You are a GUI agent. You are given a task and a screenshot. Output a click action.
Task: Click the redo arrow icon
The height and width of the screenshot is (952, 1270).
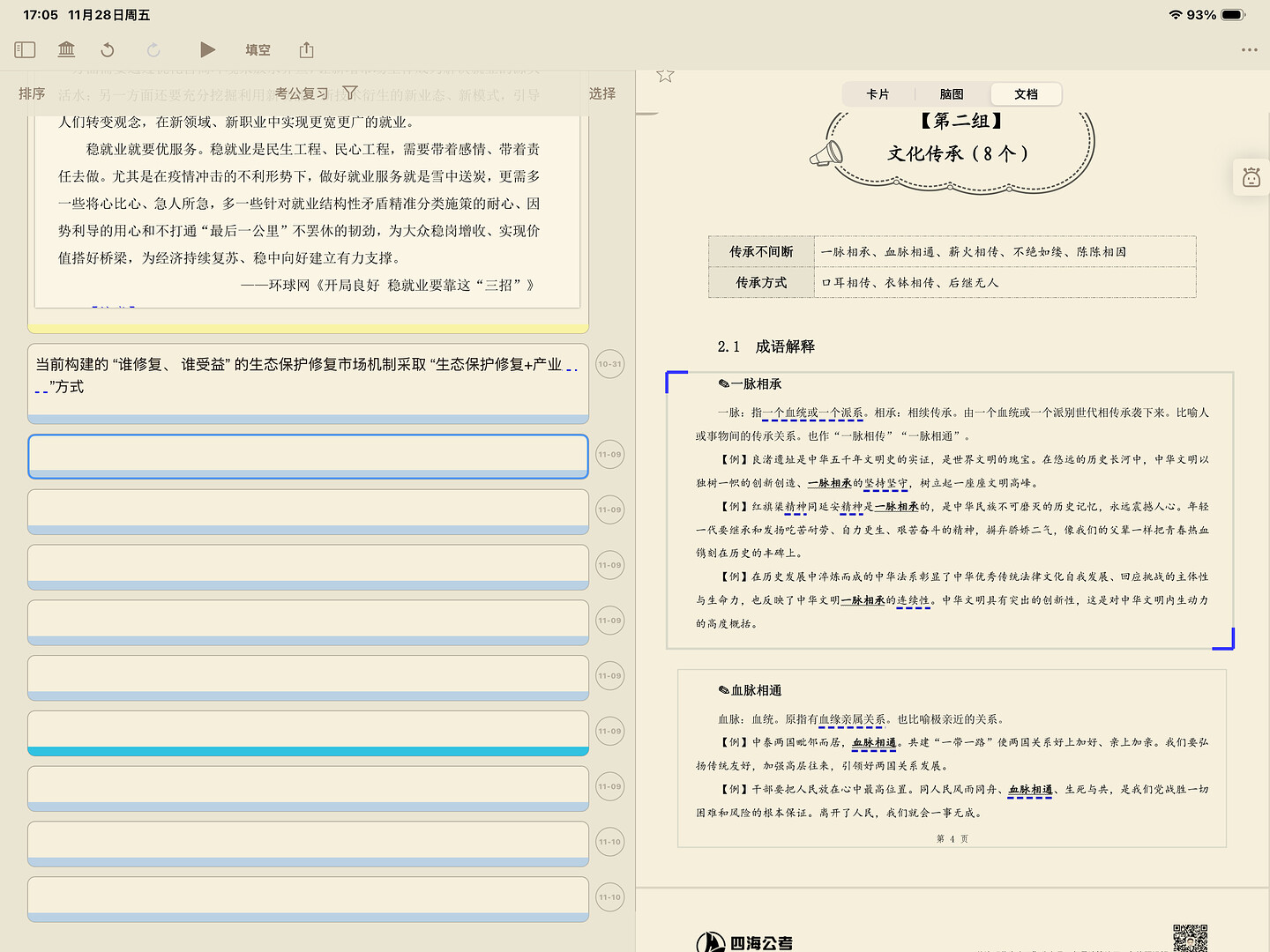point(153,50)
